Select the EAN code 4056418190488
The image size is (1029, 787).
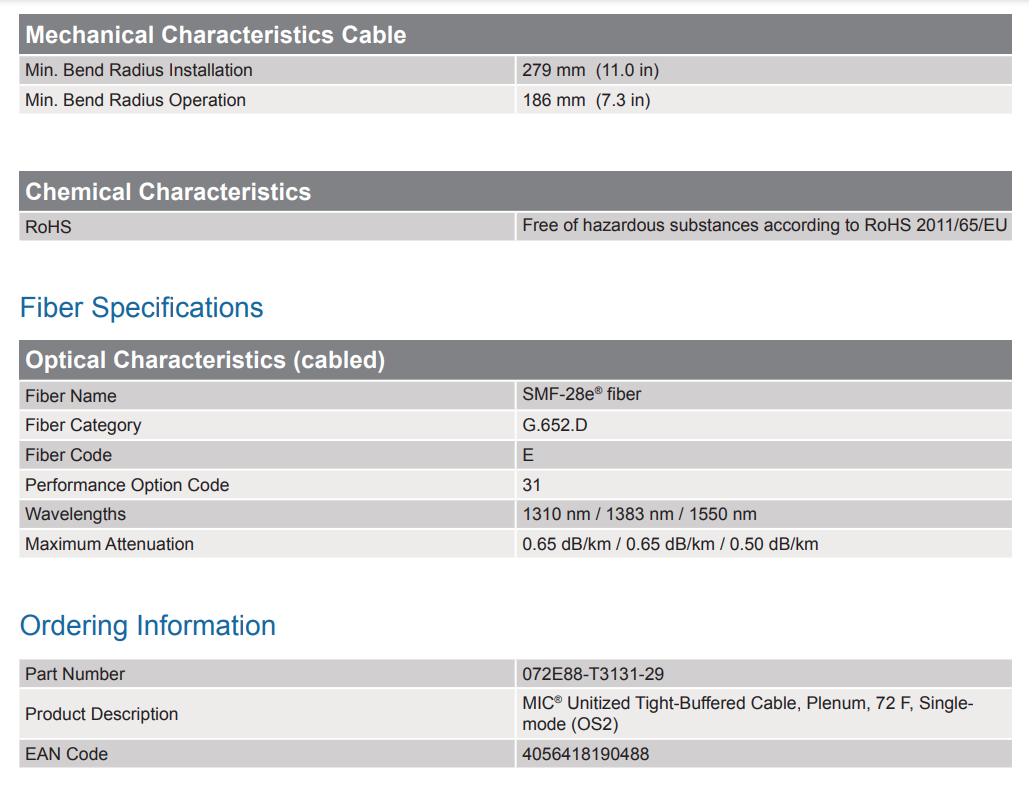pyautogui.click(x=585, y=754)
